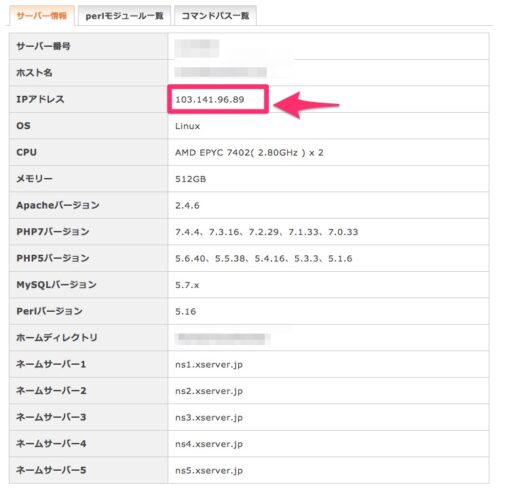The width and height of the screenshot is (505, 500).
Task: Select ns1.xserver.jp name server text
Action: [x=209, y=365]
